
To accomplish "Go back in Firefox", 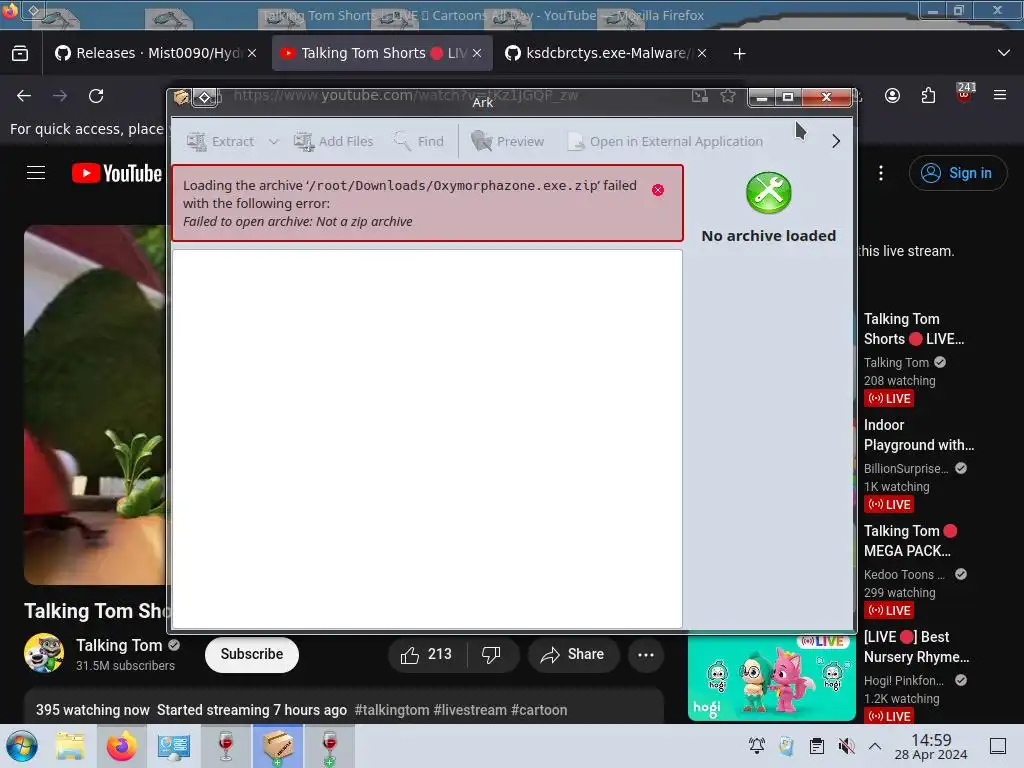I will (24, 96).
